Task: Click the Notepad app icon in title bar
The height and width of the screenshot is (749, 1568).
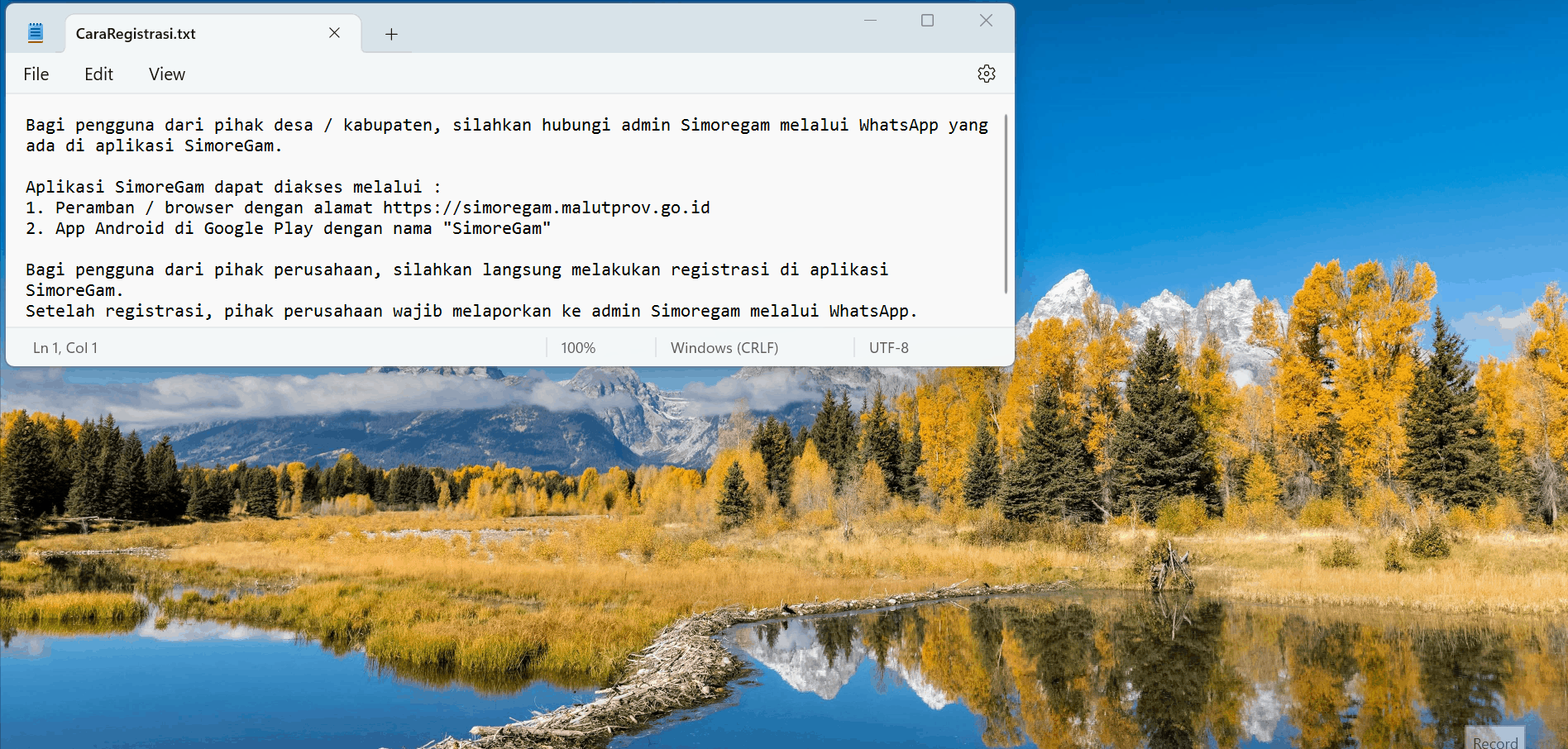Action: click(x=36, y=33)
